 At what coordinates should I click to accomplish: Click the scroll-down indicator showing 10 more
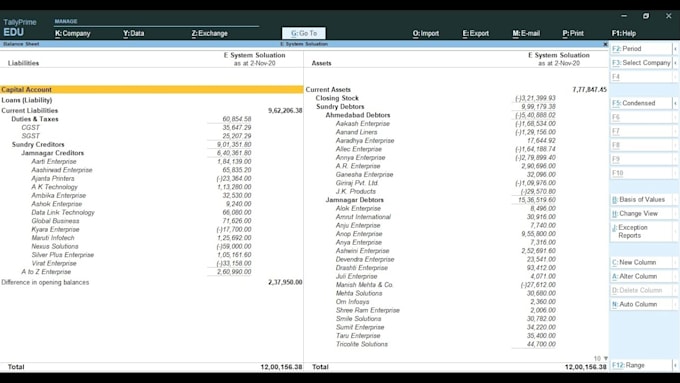(601, 358)
